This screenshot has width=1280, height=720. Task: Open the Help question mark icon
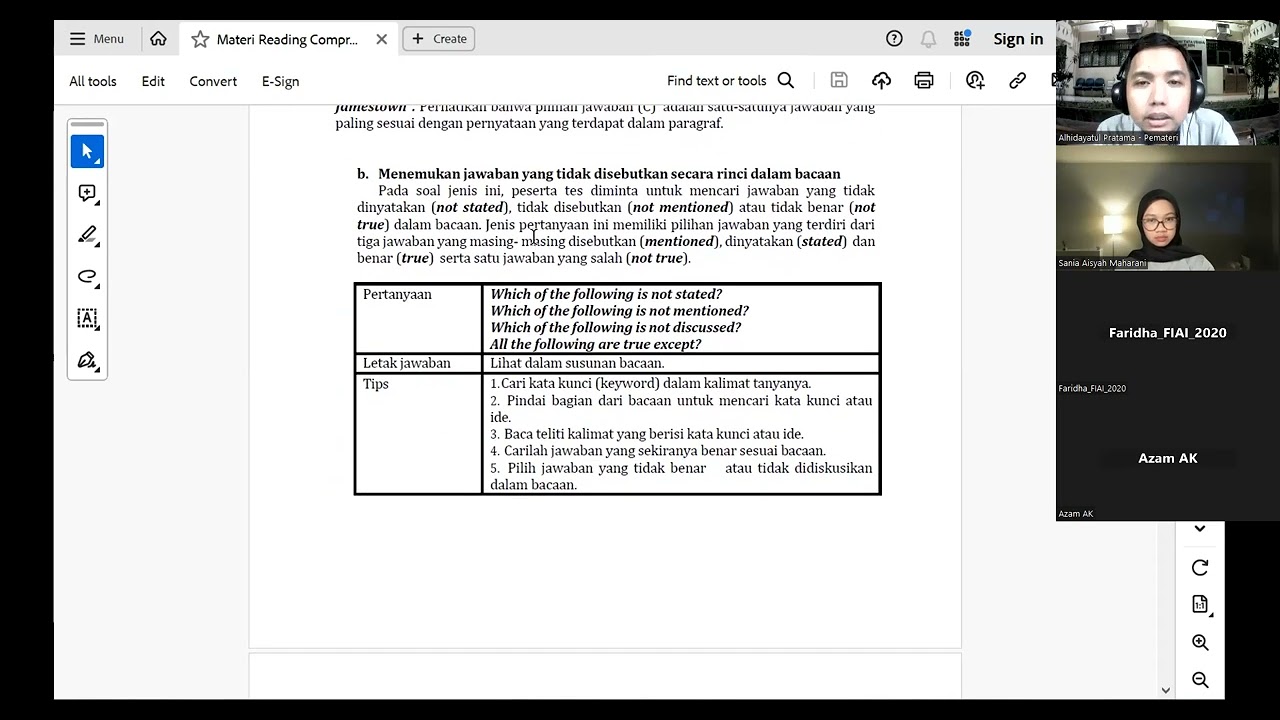coord(894,39)
